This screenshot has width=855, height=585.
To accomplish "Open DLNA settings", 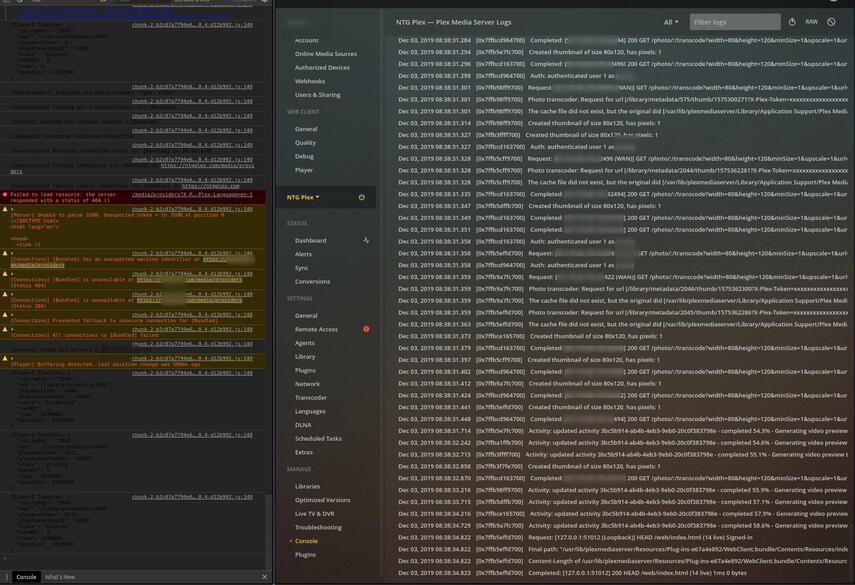I will [303, 425].
